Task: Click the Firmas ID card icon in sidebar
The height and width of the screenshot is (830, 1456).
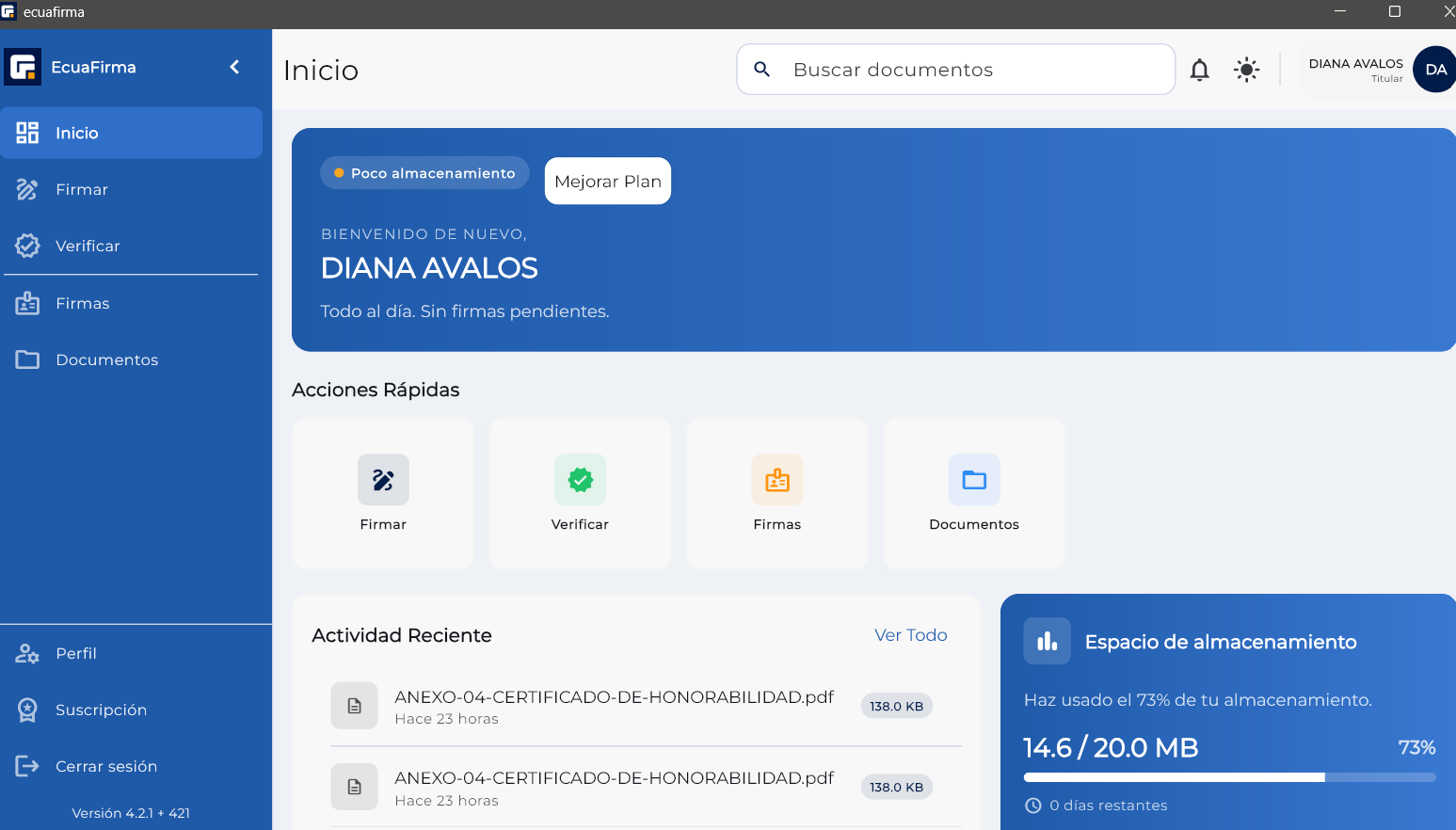Action: tap(27, 303)
